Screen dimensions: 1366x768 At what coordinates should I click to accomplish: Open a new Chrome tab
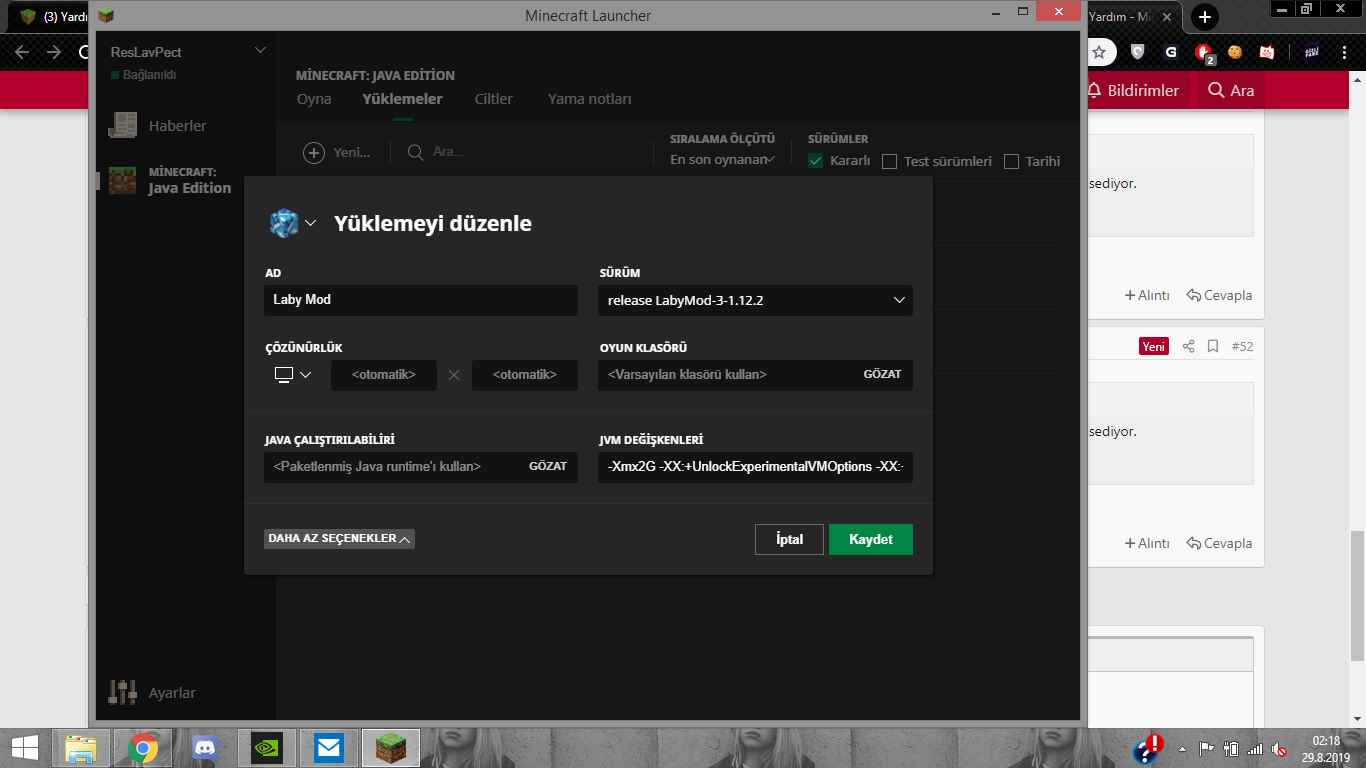coord(1206,17)
